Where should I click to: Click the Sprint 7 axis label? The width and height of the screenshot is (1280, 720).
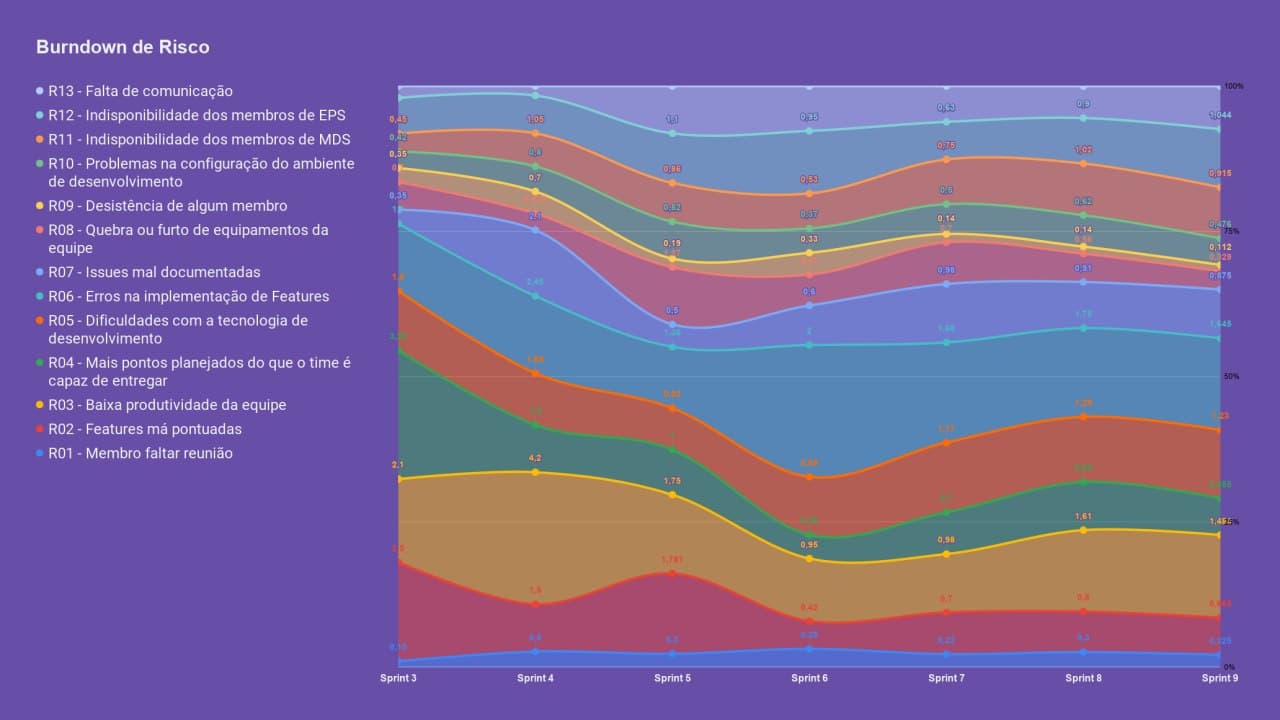coord(946,678)
